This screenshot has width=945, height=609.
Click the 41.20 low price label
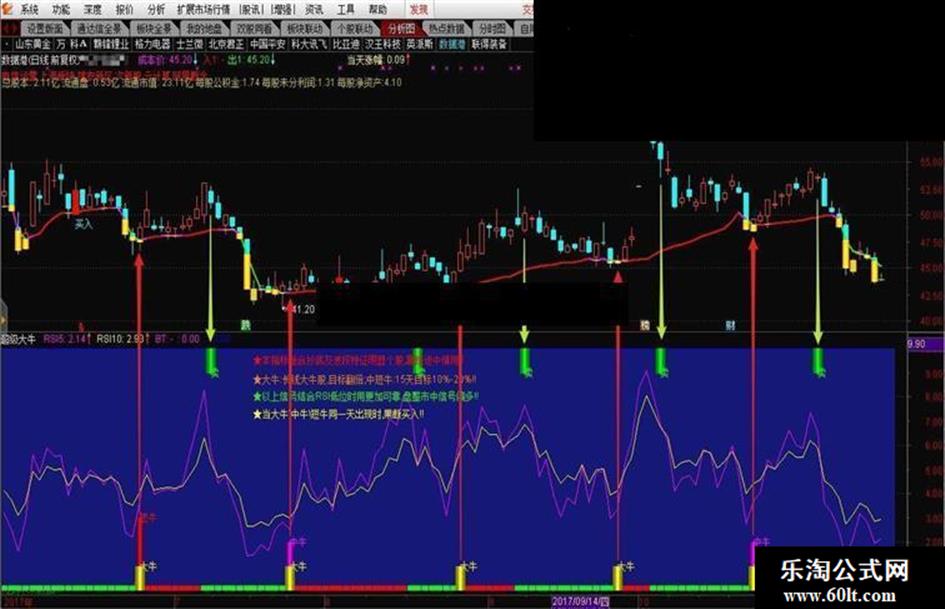click(301, 309)
